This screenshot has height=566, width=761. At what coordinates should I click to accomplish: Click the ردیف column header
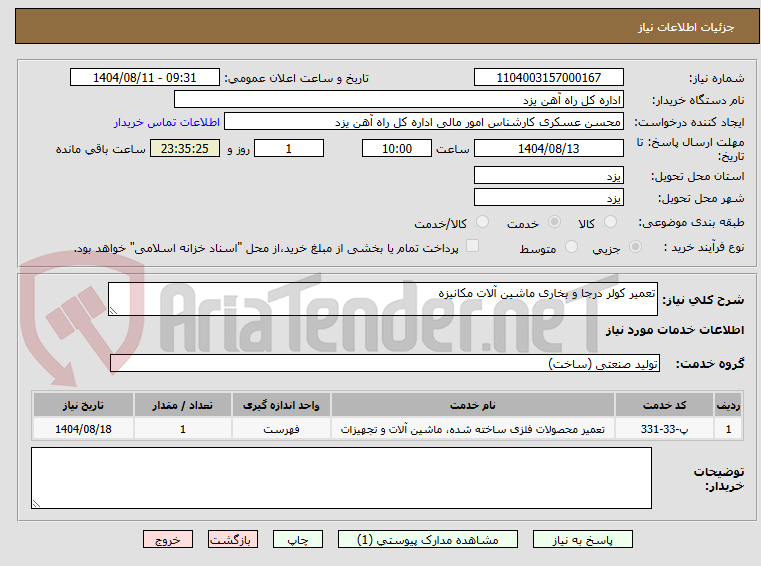tap(728, 405)
